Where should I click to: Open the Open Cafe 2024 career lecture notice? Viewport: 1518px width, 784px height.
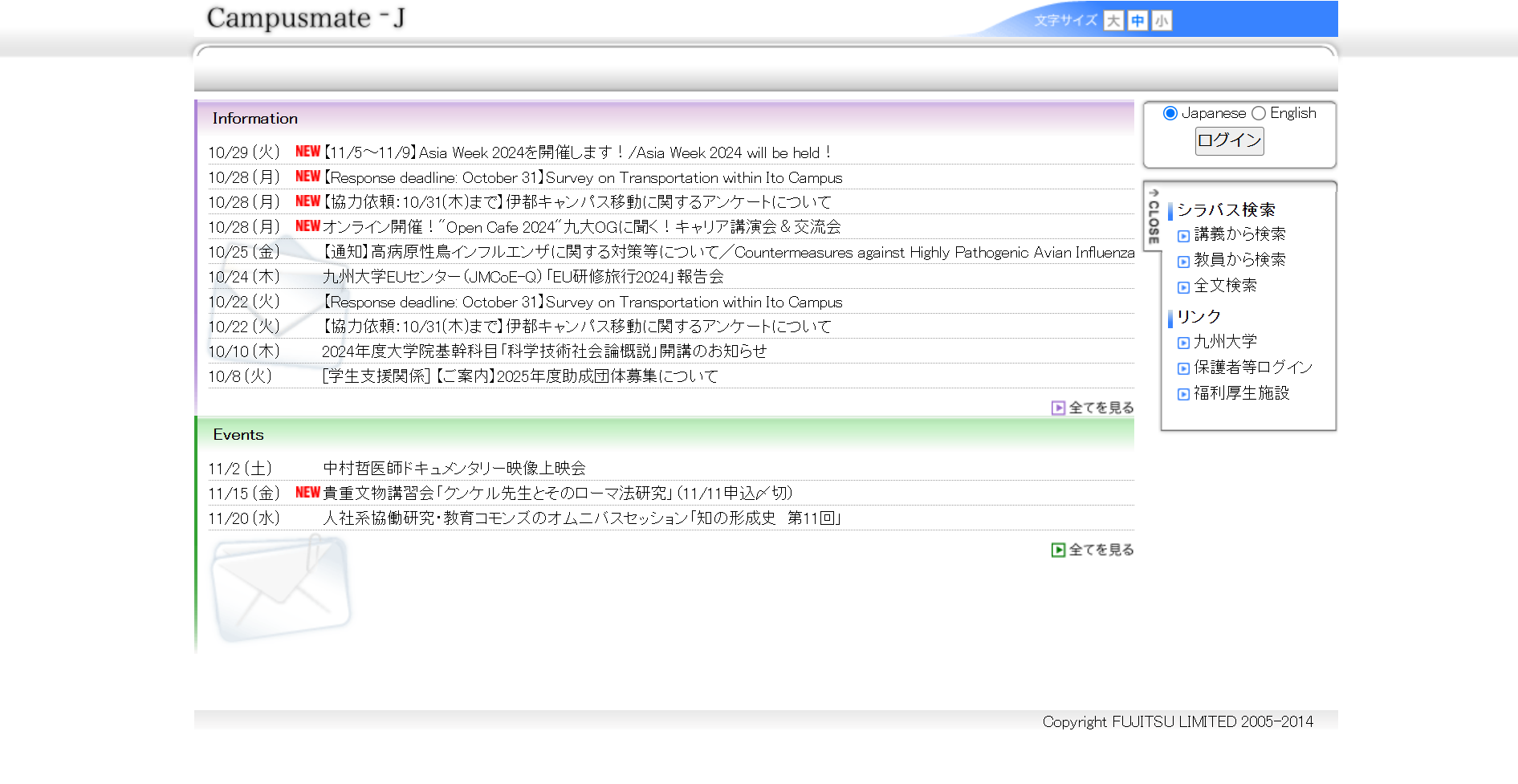(x=581, y=227)
